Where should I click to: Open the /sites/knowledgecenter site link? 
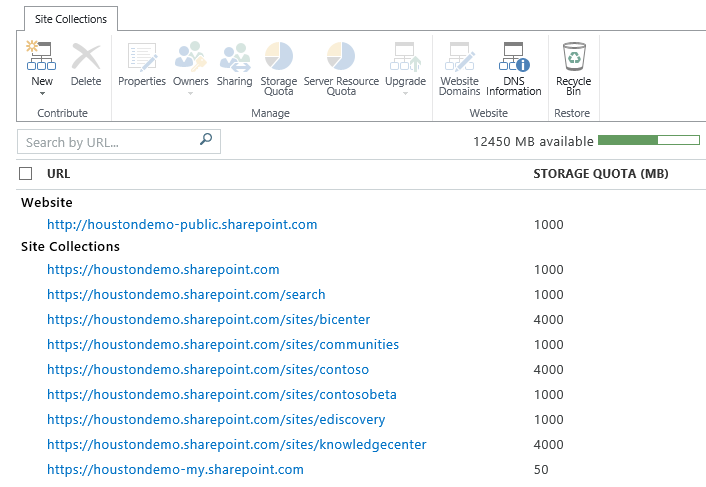[237, 445]
